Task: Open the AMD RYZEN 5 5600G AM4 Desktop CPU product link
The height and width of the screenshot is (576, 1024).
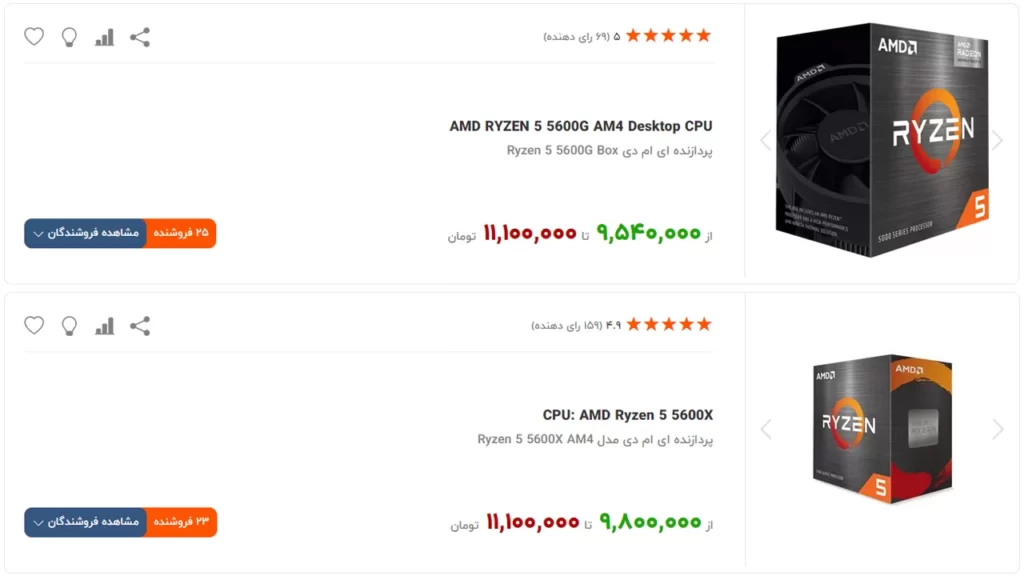Action: [x=581, y=126]
